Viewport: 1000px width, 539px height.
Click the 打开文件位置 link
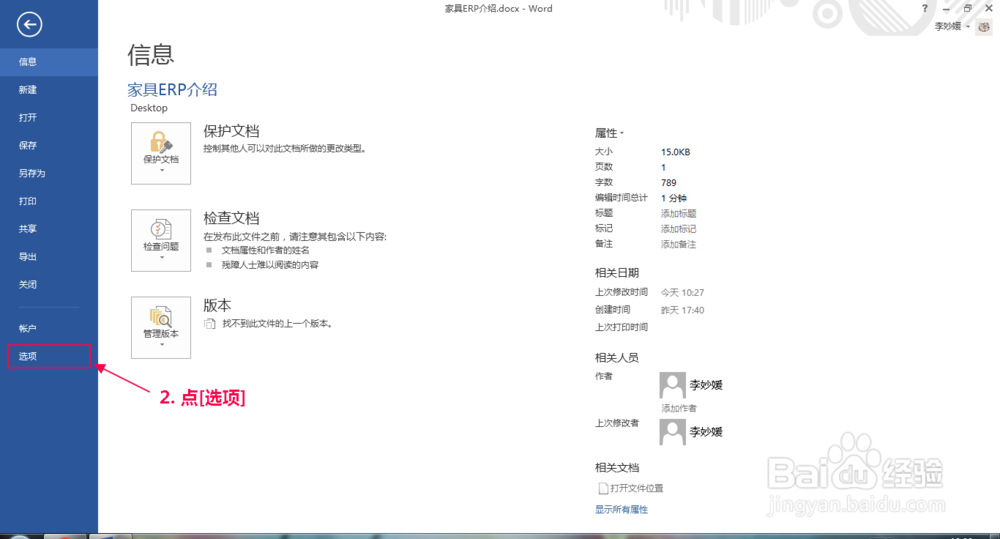631,488
